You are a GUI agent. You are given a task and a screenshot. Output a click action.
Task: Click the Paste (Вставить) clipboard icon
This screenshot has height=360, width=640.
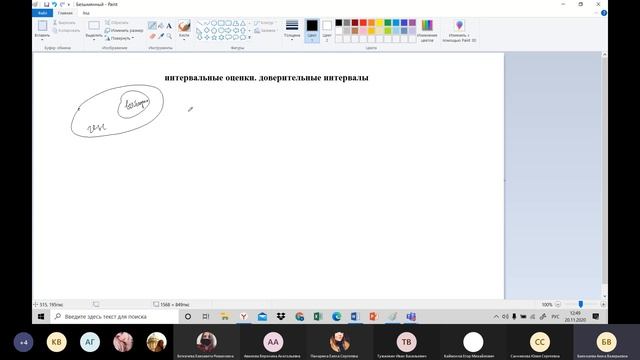coord(42,26)
